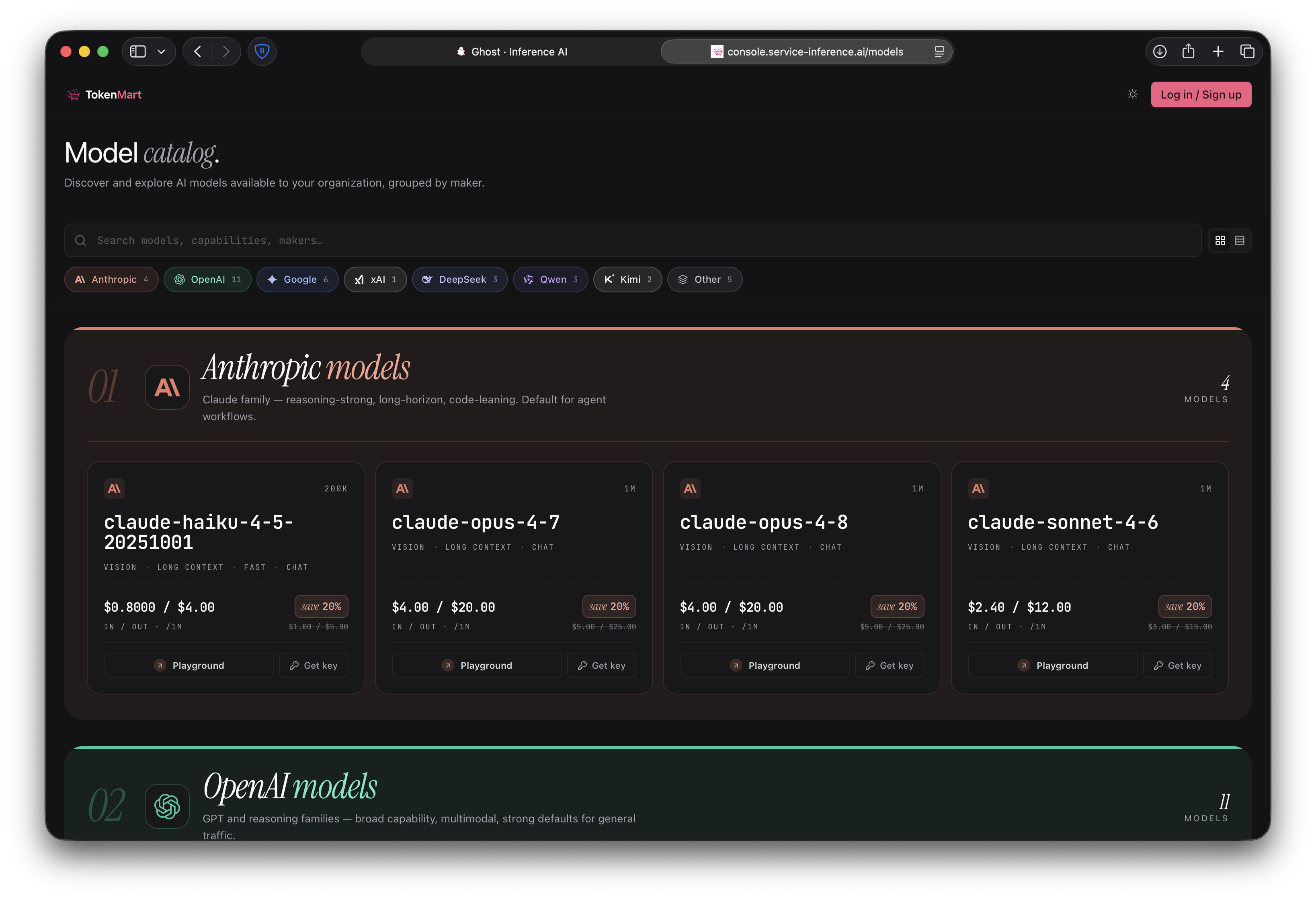
Task: Go to the TokenMart home logo
Action: (x=104, y=95)
